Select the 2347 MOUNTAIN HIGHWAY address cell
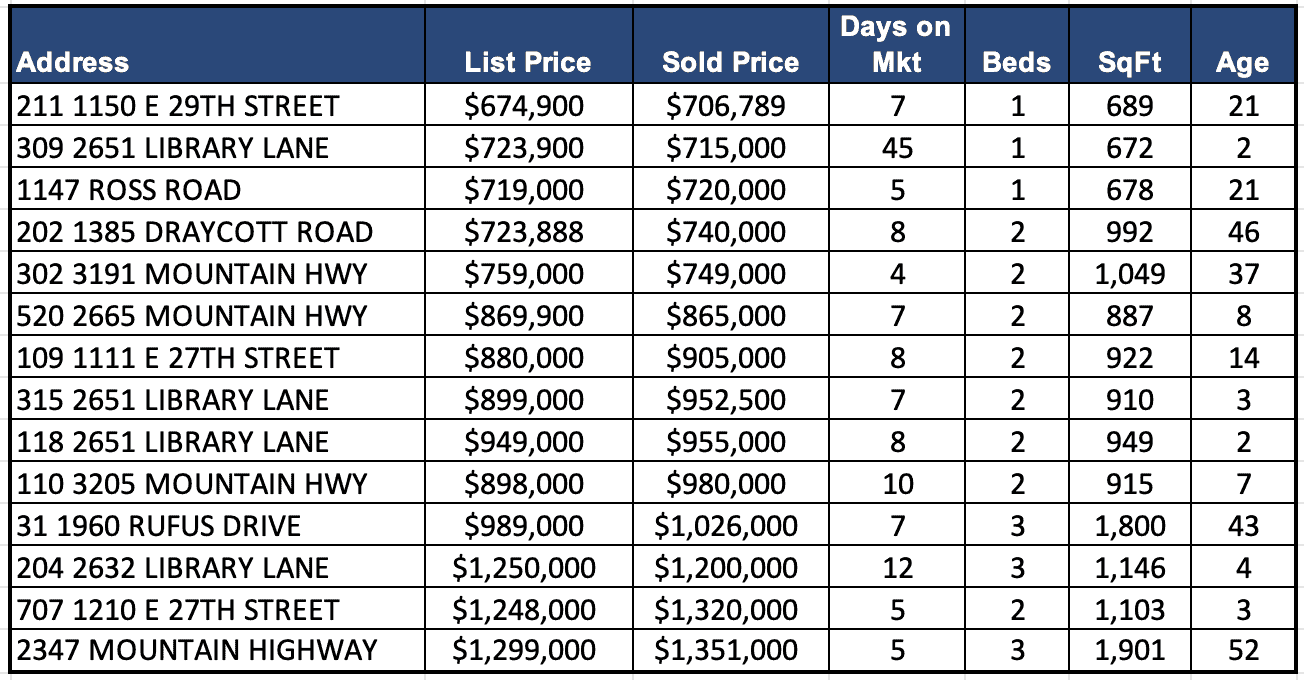The height and width of the screenshot is (680, 1304). [x=197, y=652]
